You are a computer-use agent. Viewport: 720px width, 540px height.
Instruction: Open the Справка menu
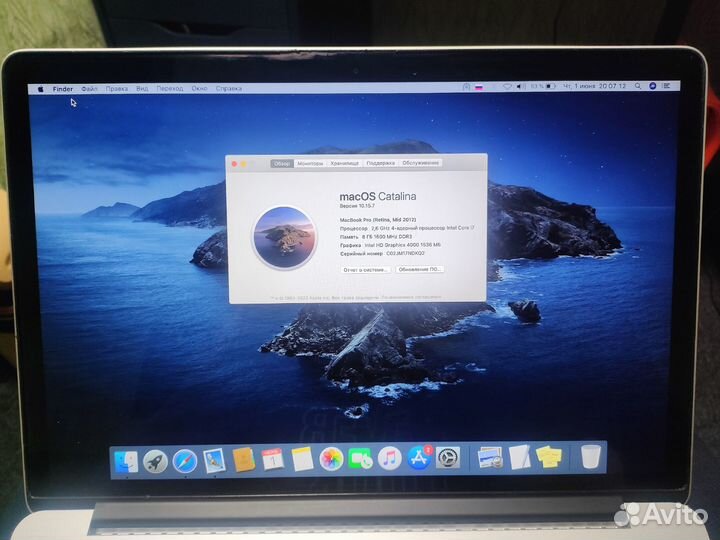click(x=229, y=88)
